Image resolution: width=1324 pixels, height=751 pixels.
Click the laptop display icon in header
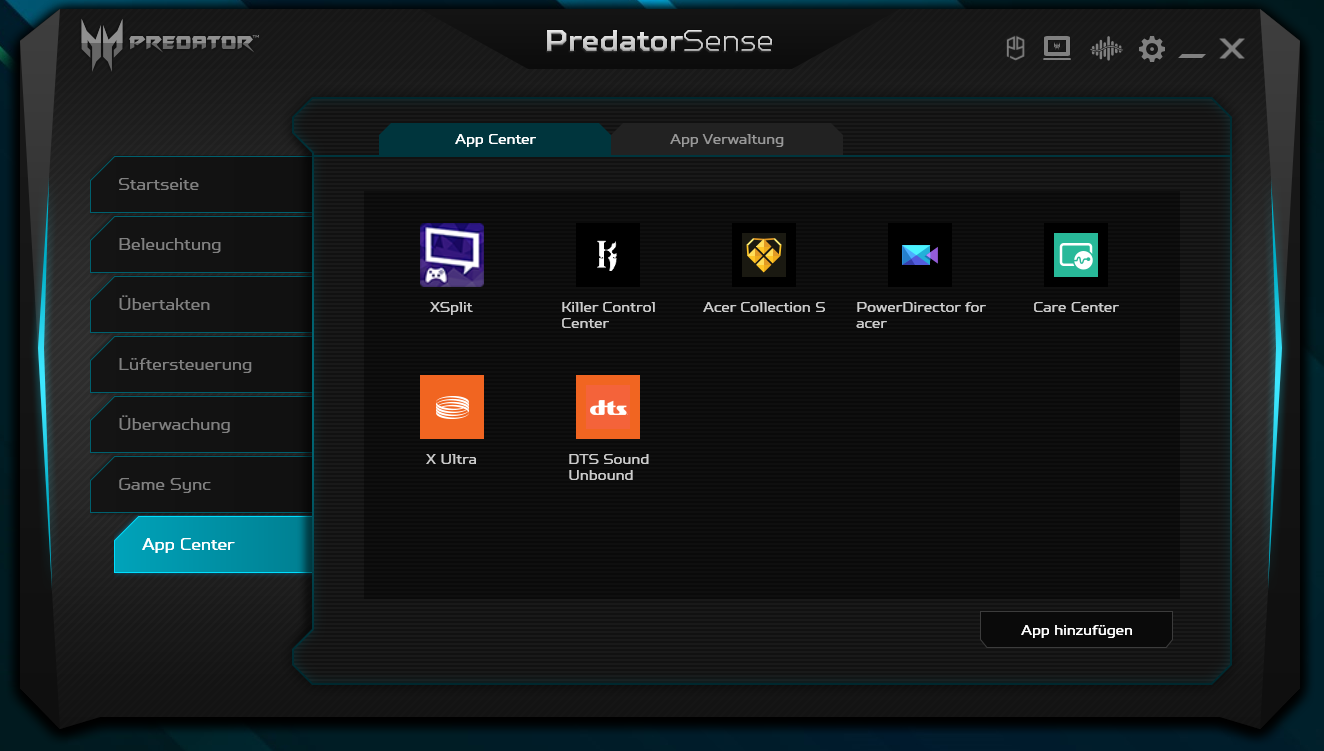1057,48
